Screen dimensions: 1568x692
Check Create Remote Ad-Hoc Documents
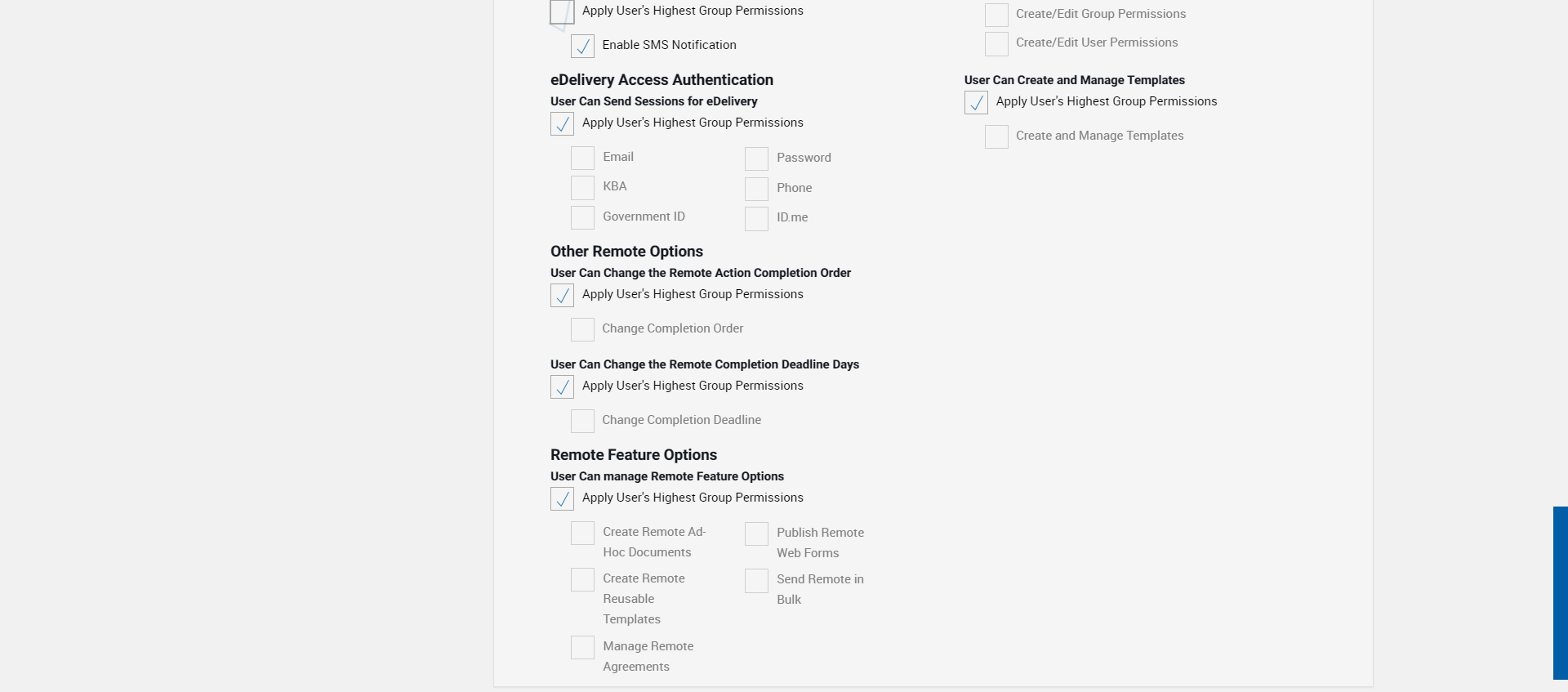point(582,534)
